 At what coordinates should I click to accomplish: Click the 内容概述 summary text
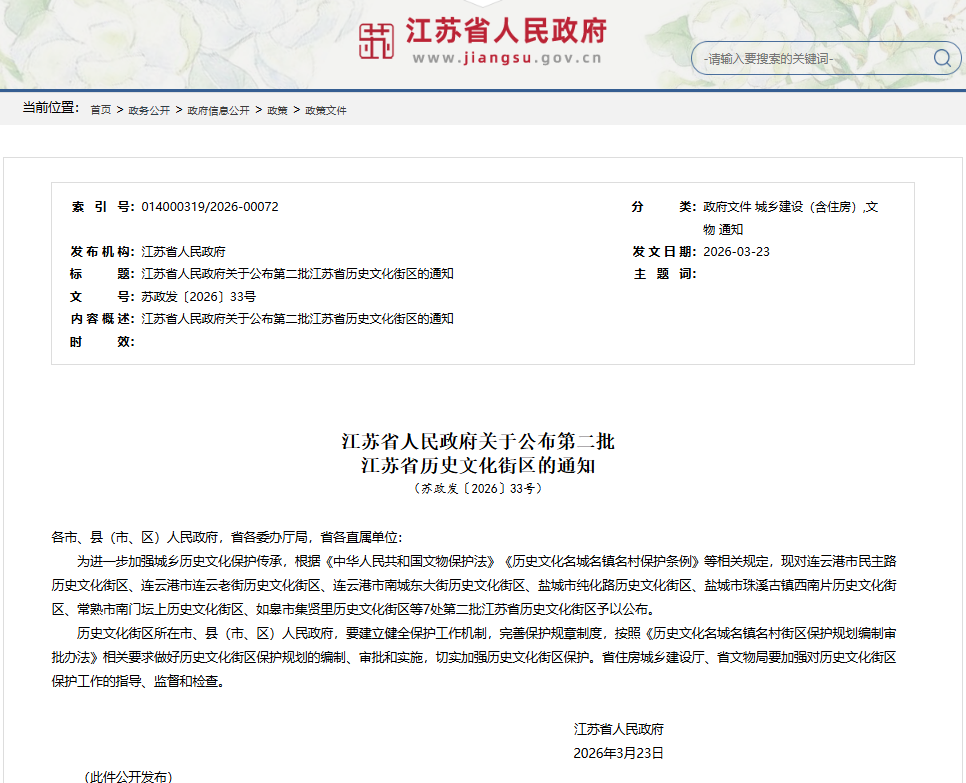point(297,319)
